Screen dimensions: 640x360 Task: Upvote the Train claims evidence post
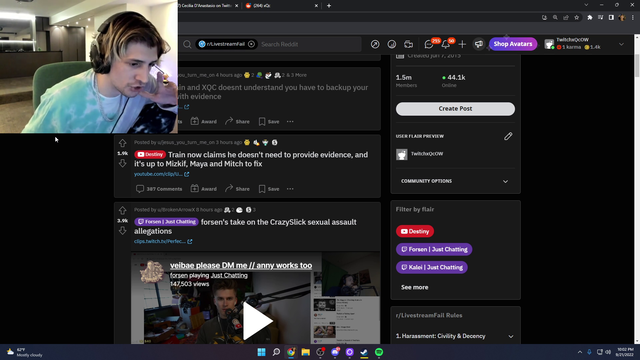[x=122, y=143]
